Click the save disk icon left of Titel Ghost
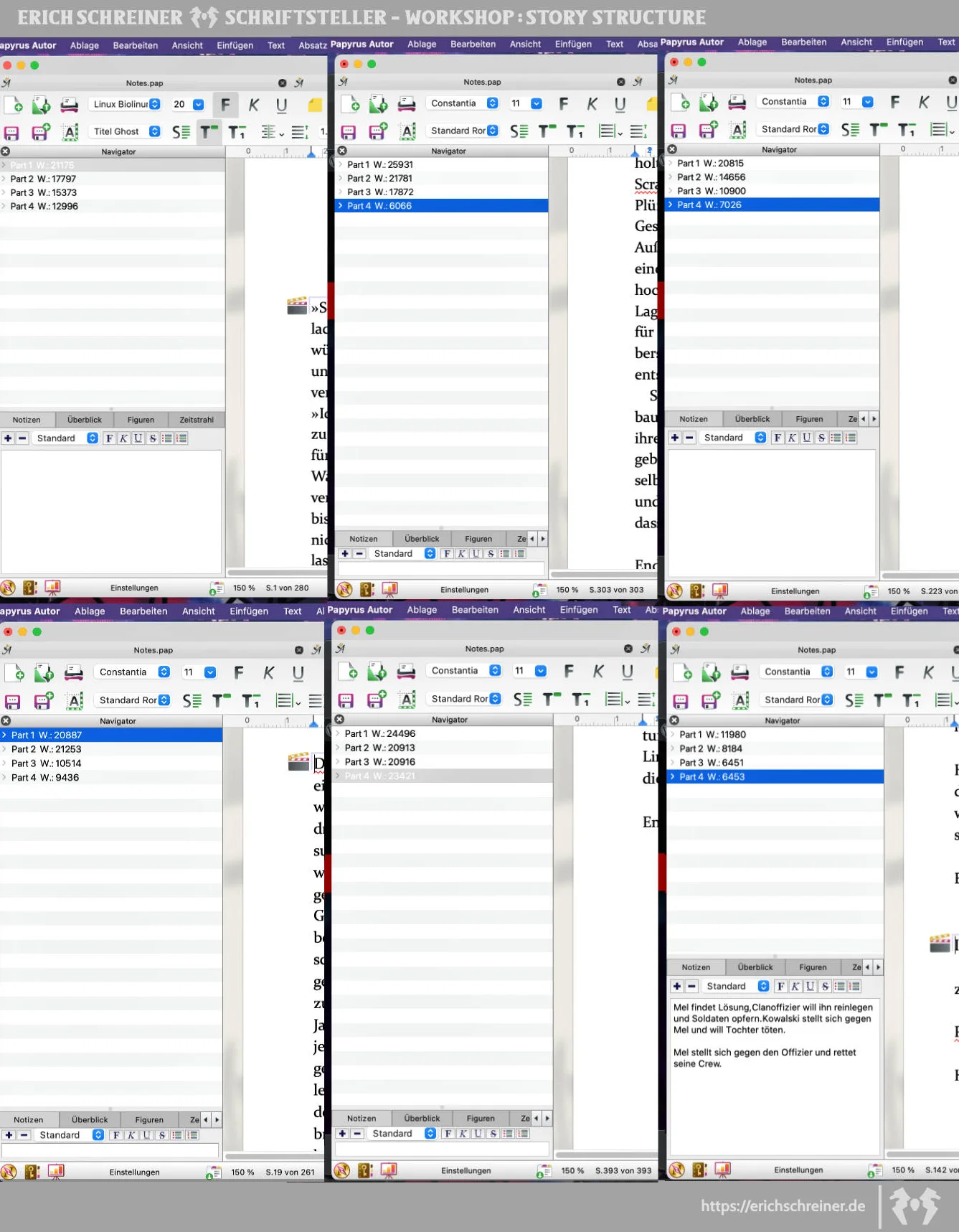 coord(11,132)
